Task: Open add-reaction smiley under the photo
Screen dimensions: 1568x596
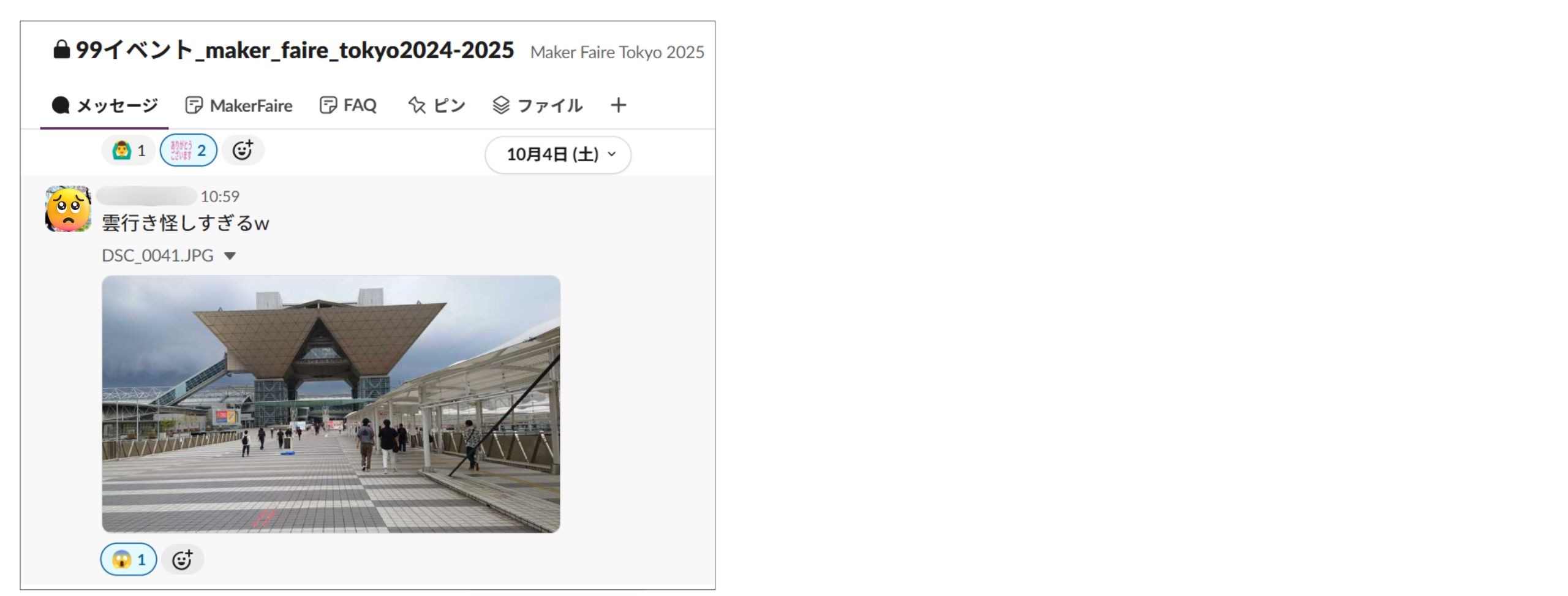Action: (182, 559)
